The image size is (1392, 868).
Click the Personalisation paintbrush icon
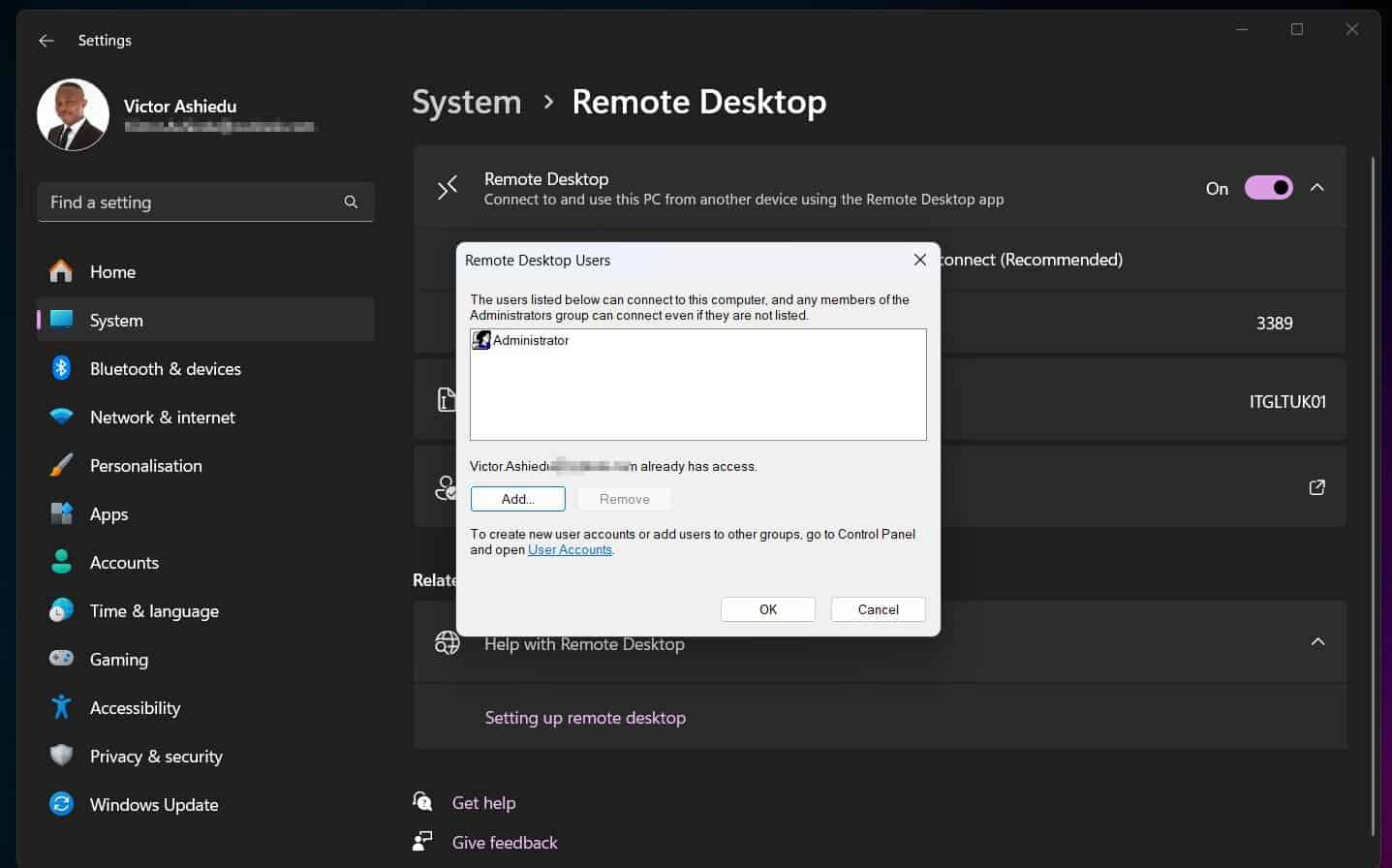coord(61,465)
